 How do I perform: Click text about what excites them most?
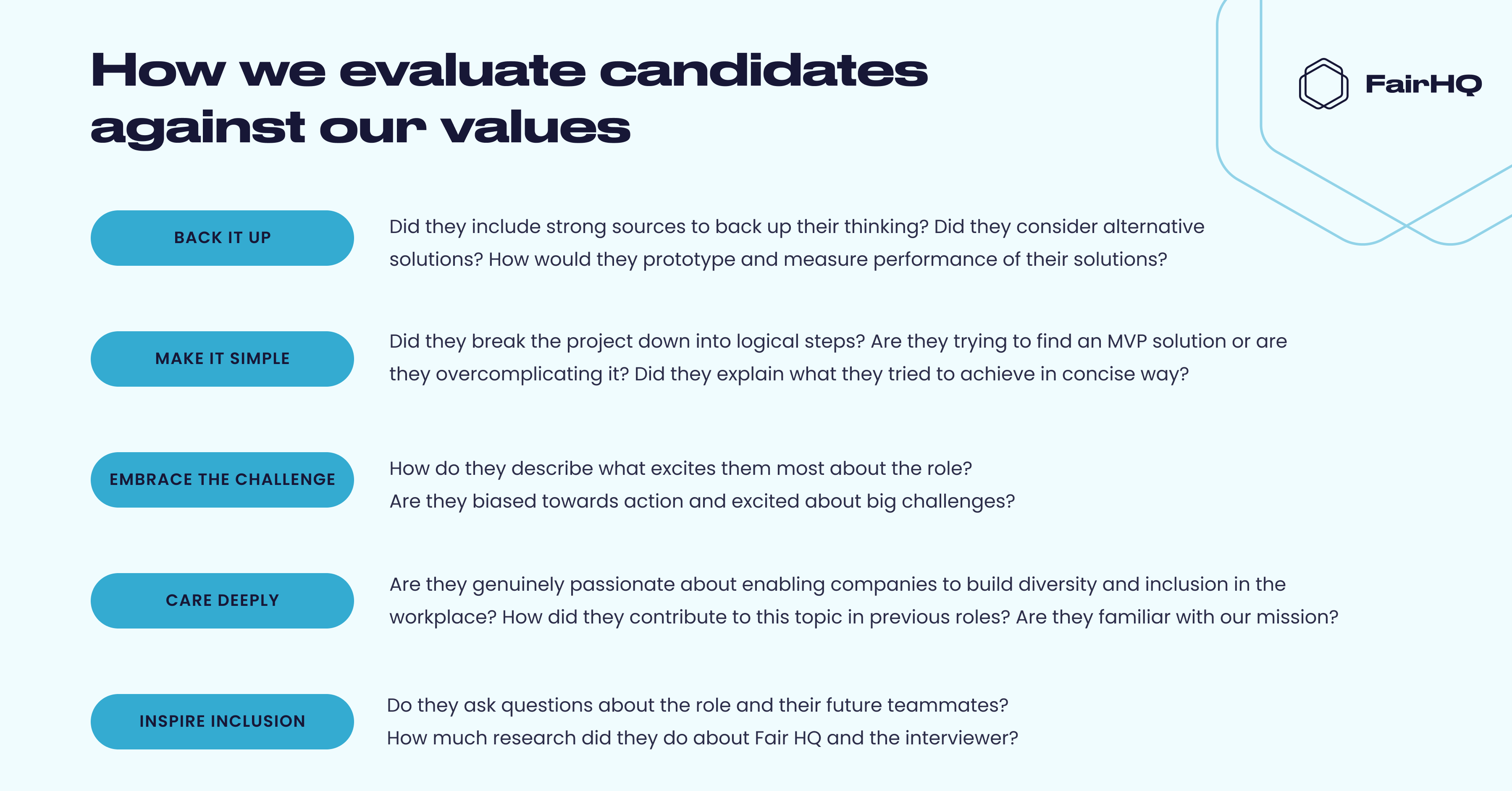[681, 468]
